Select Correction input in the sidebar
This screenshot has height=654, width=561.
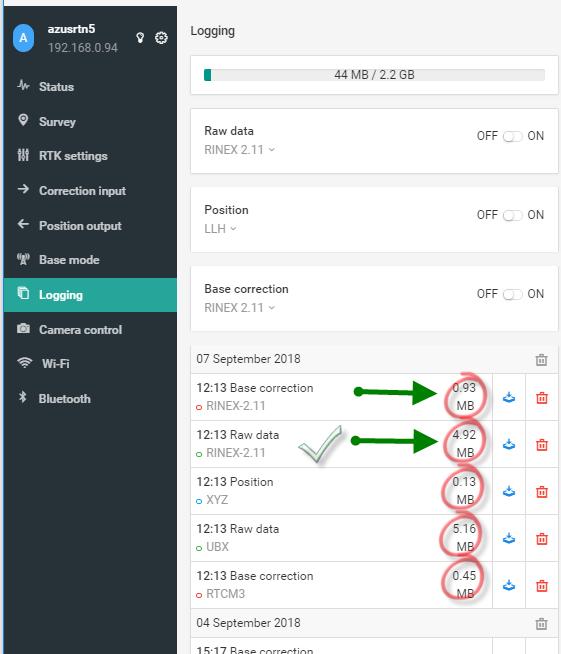[x=90, y=191]
